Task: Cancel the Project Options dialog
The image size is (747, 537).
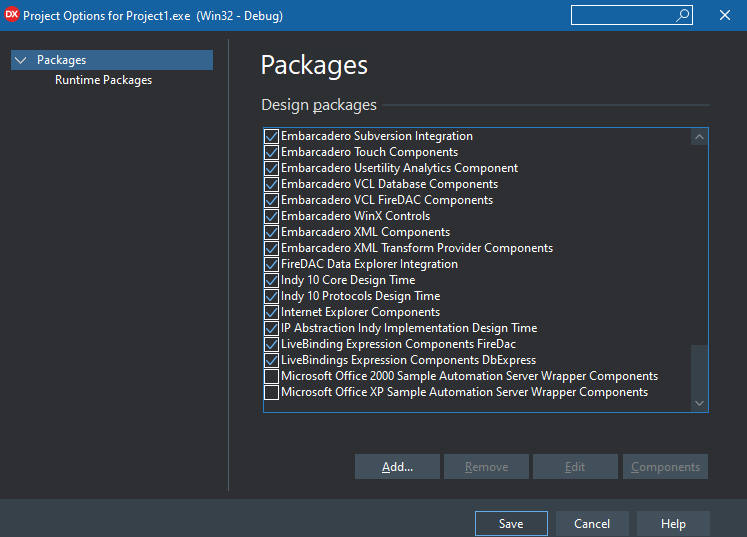Action: tap(592, 524)
